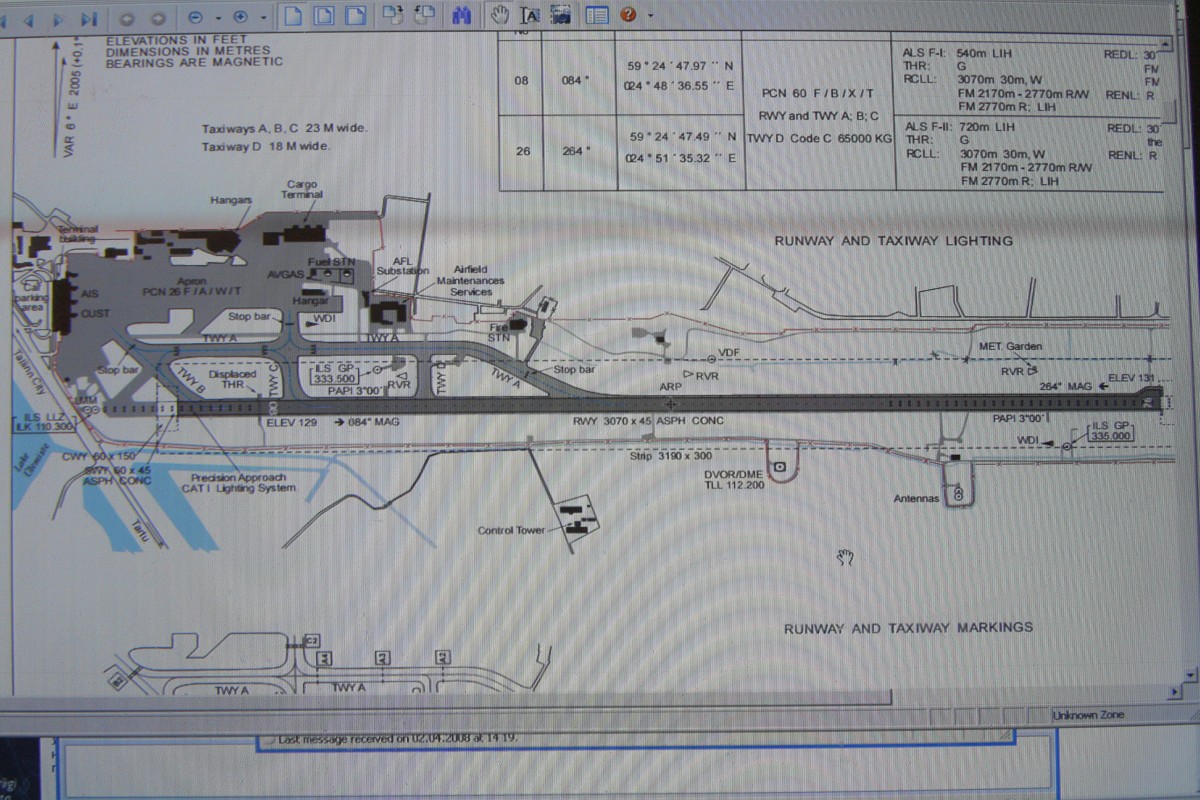Select the Text Select tool
1200x800 pixels.
coord(530,14)
